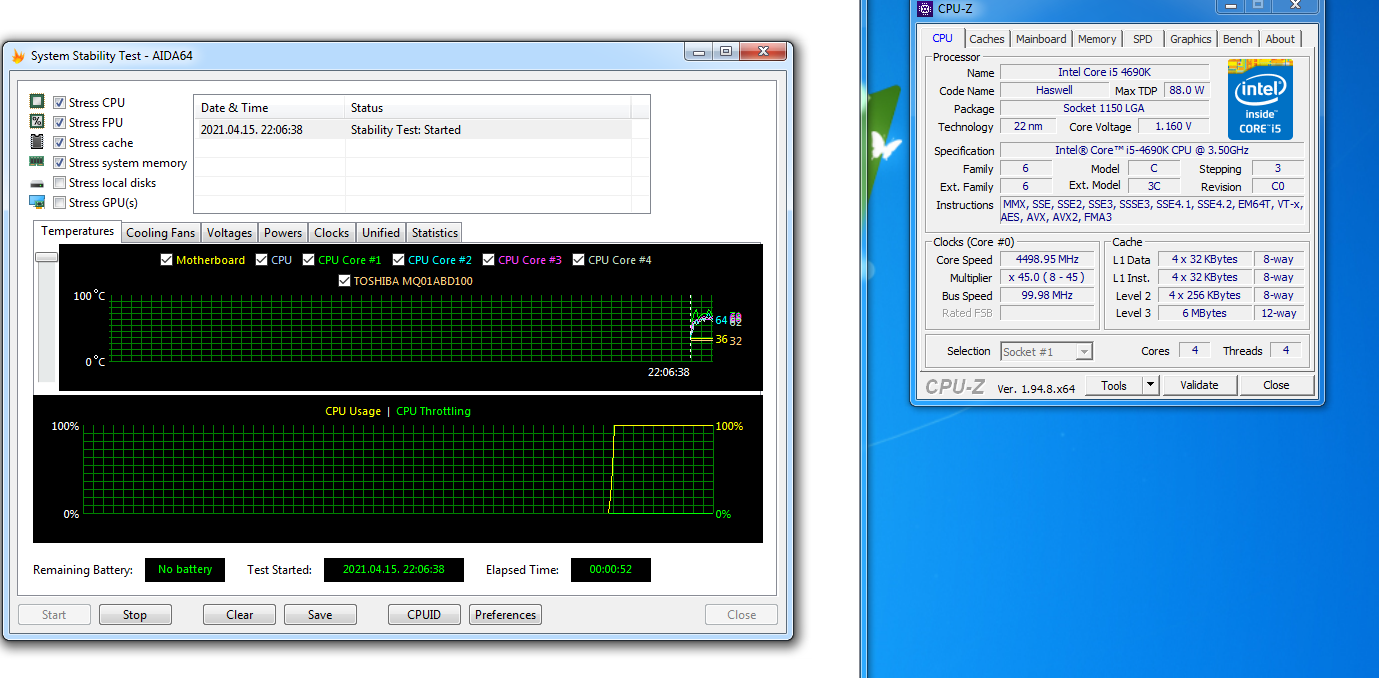Open the Socket #1 selection combo box
Image resolution: width=1379 pixels, height=678 pixels.
(1046, 351)
